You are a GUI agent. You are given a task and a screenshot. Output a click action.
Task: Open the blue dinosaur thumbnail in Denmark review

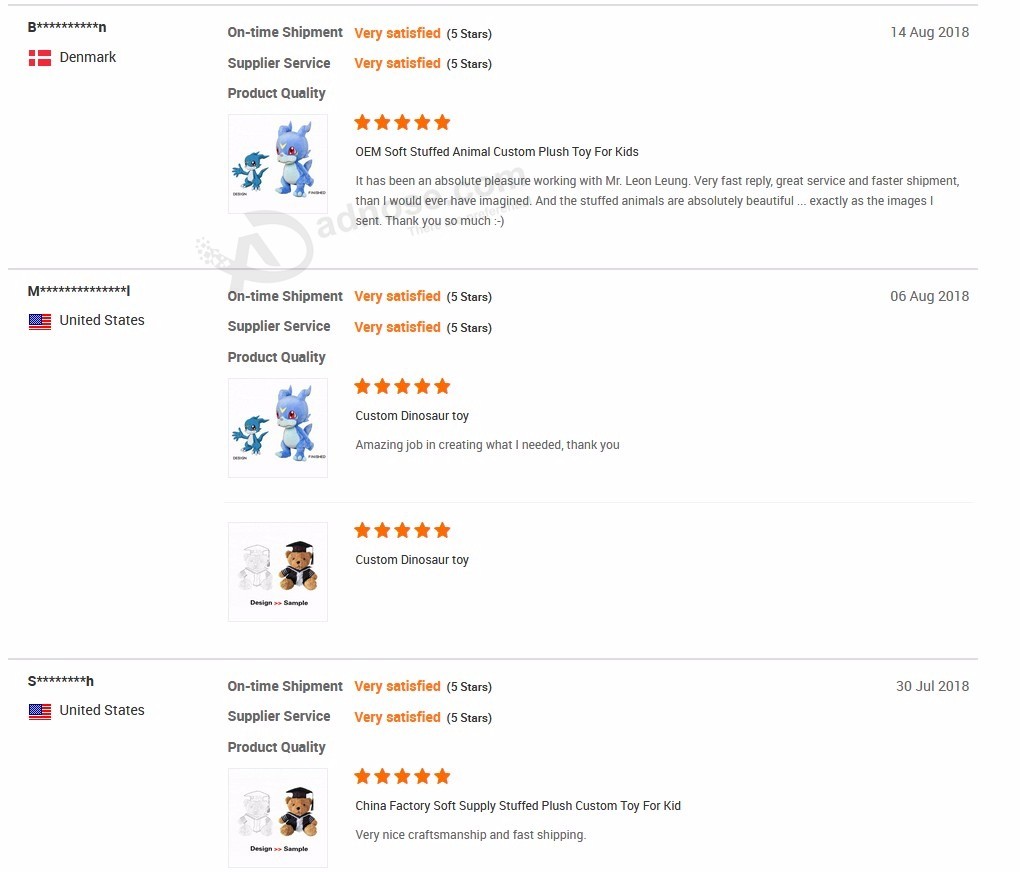(278, 164)
